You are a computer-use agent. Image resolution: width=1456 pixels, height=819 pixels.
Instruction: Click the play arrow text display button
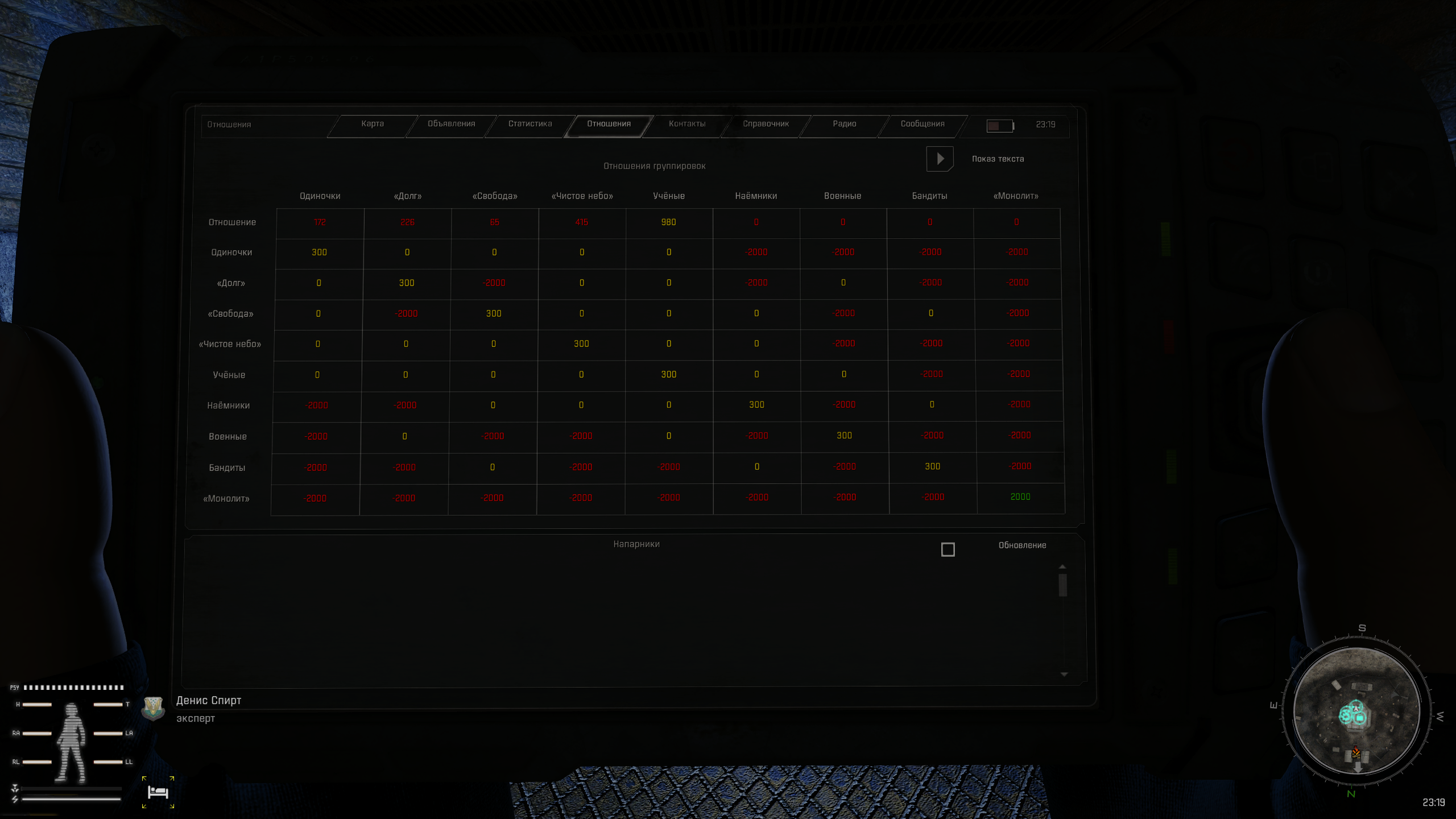(x=940, y=159)
